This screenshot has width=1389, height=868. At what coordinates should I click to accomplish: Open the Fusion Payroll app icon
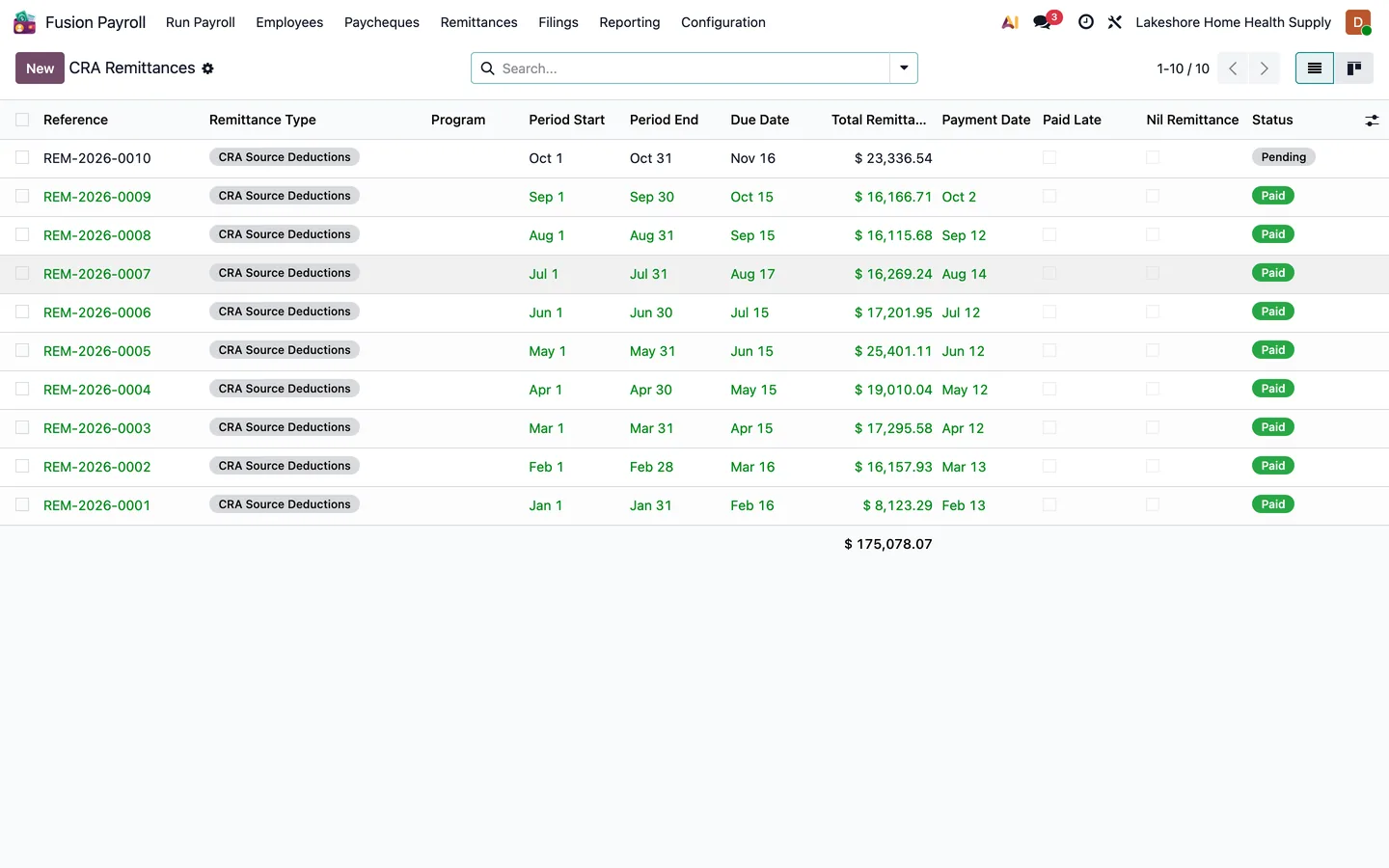[x=24, y=22]
